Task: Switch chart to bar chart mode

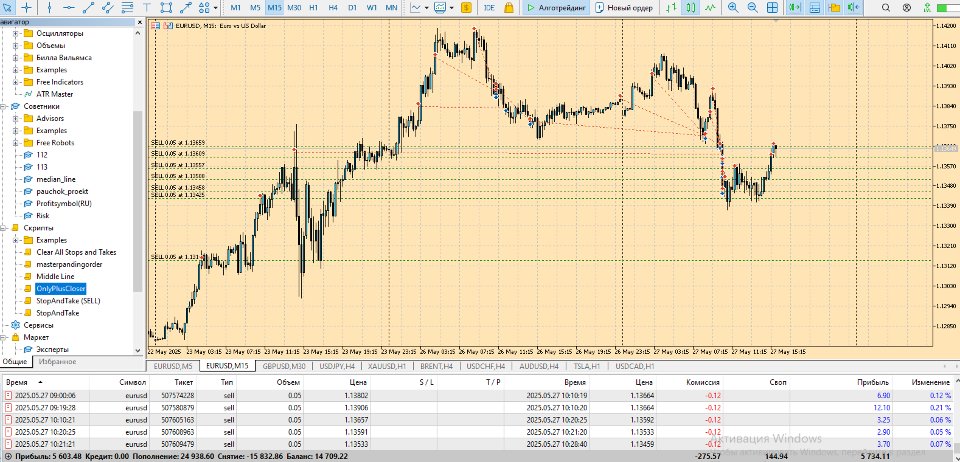Action: click(672, 7)
